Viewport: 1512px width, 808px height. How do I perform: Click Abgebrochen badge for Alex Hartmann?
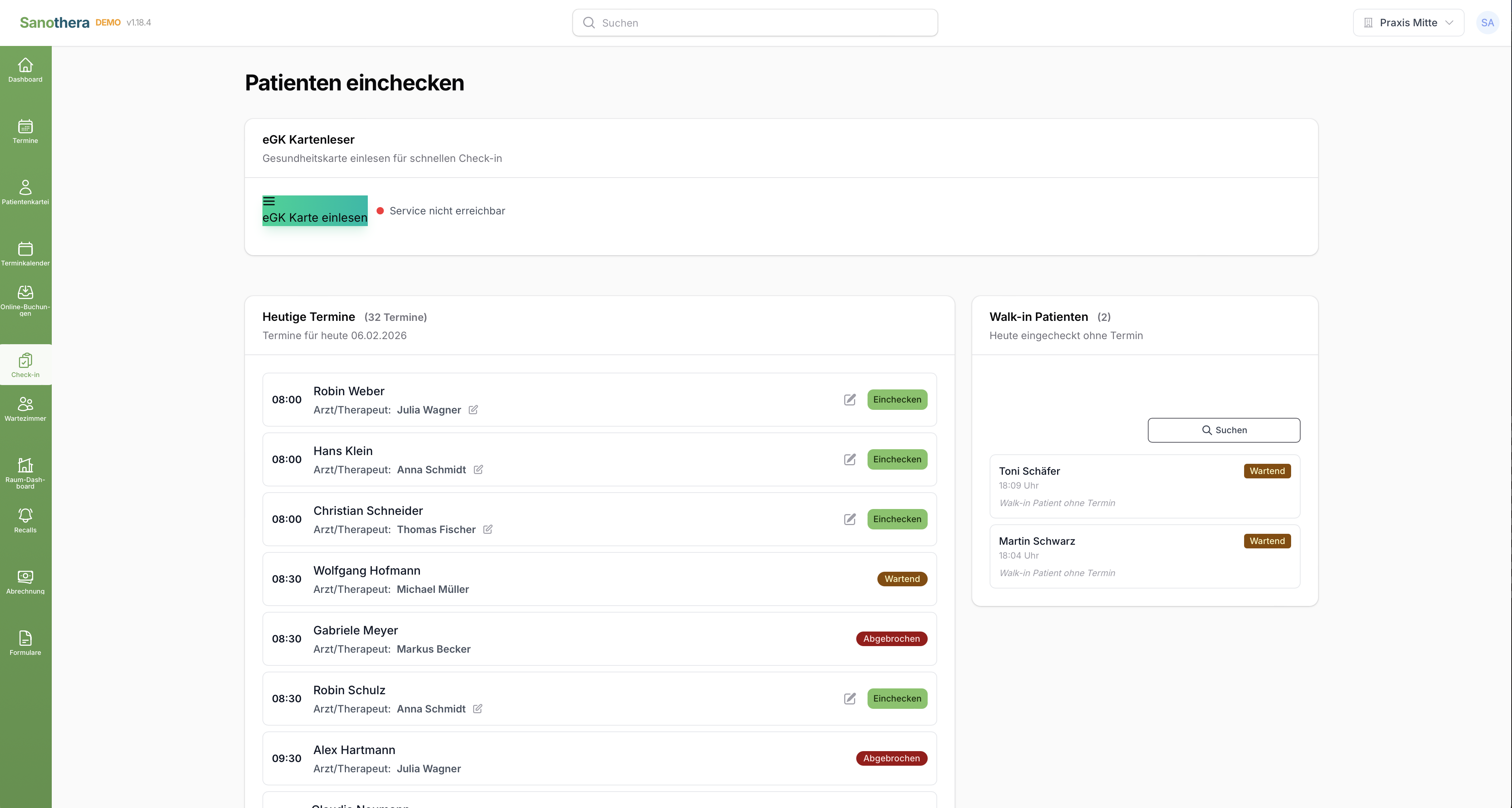(892, 758)
